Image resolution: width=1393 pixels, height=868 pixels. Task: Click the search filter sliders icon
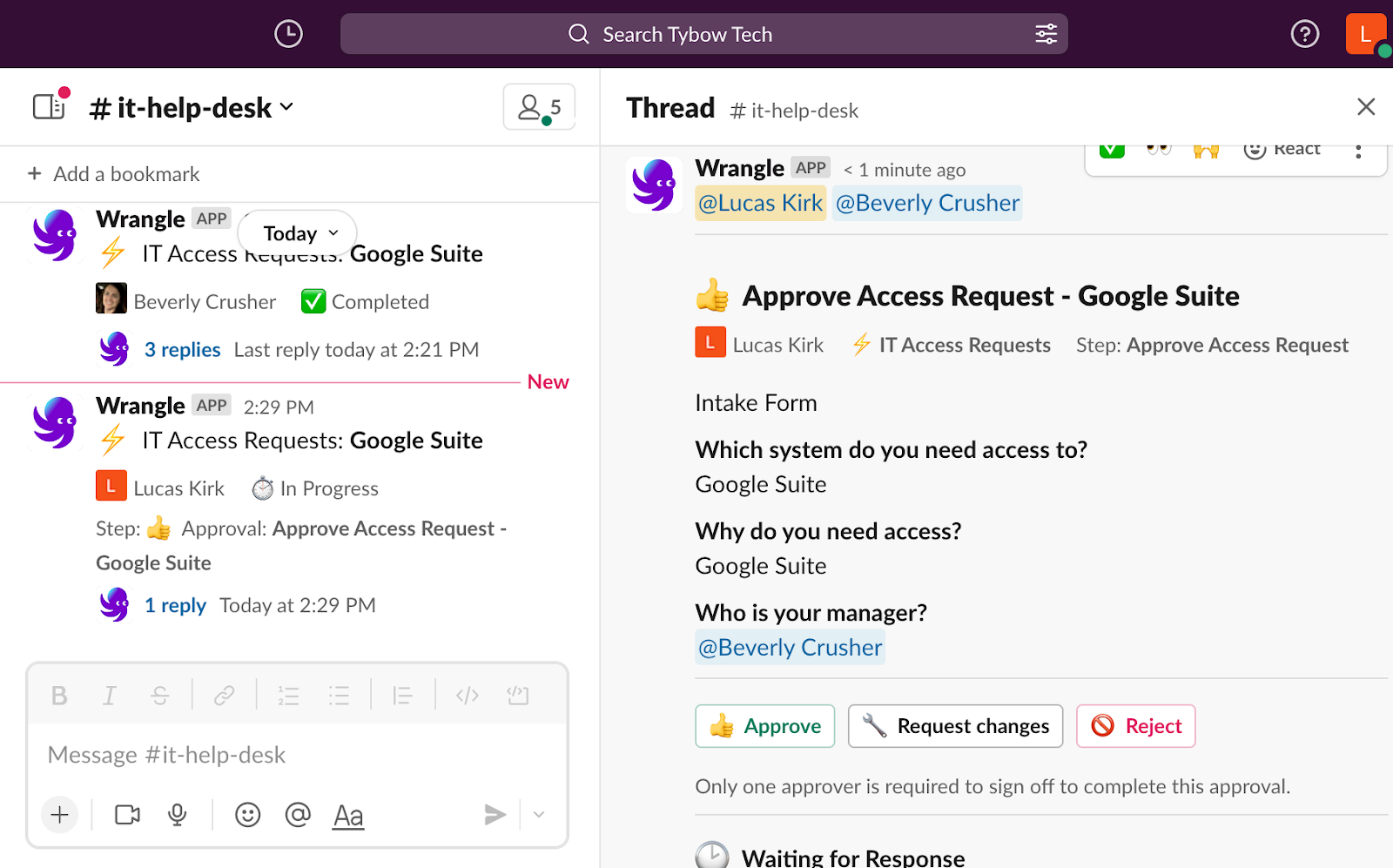pos(1046,34)
